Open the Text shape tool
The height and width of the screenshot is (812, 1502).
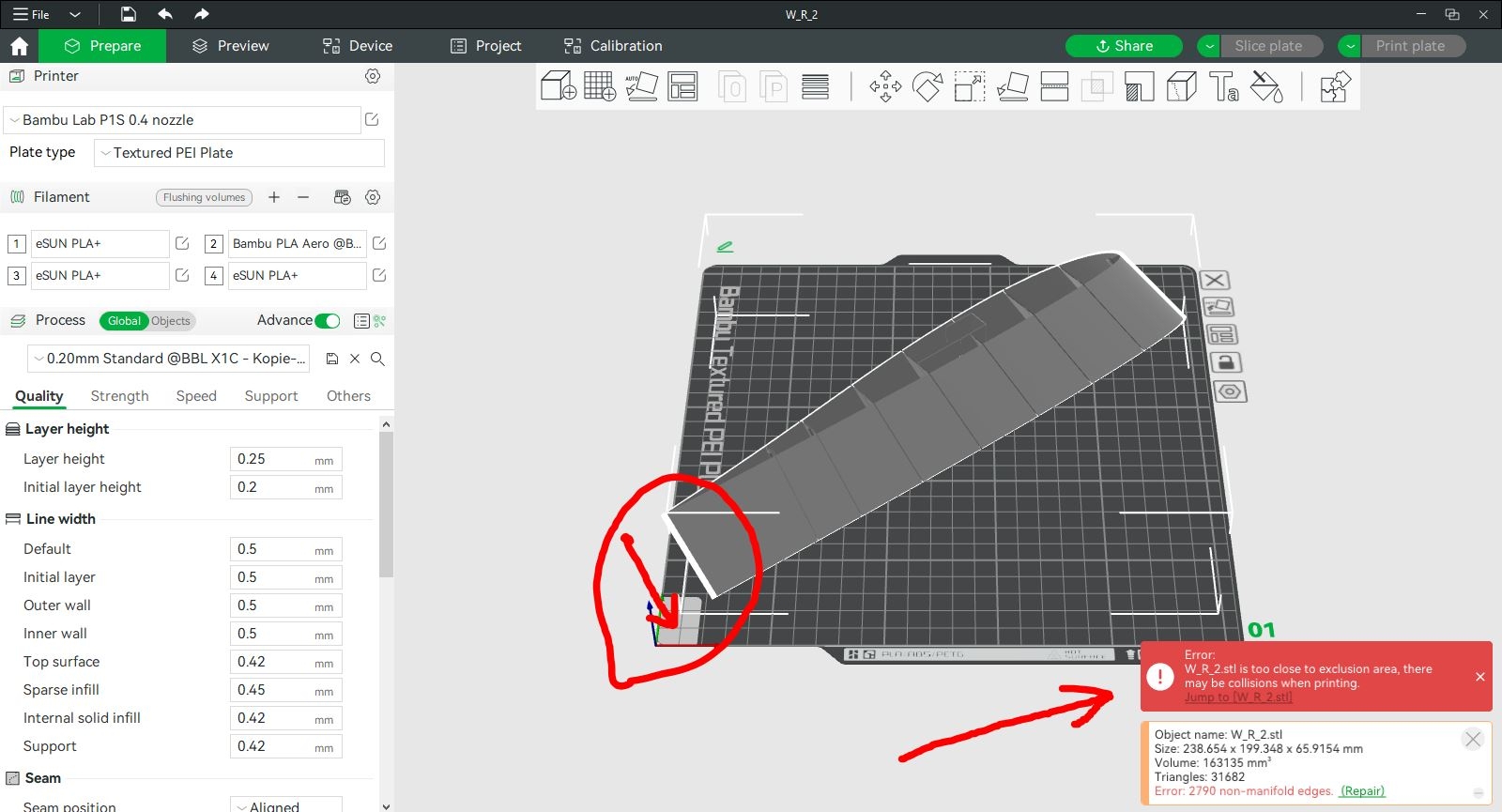click(1224, 86)
